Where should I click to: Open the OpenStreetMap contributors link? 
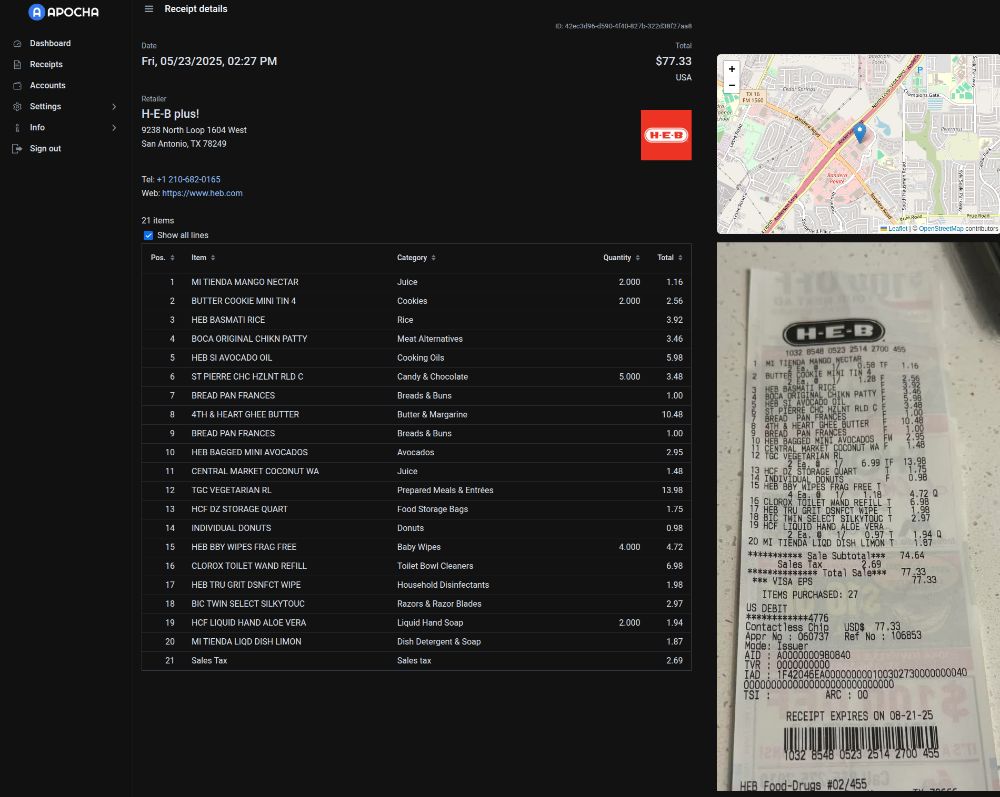click(940, 228)
